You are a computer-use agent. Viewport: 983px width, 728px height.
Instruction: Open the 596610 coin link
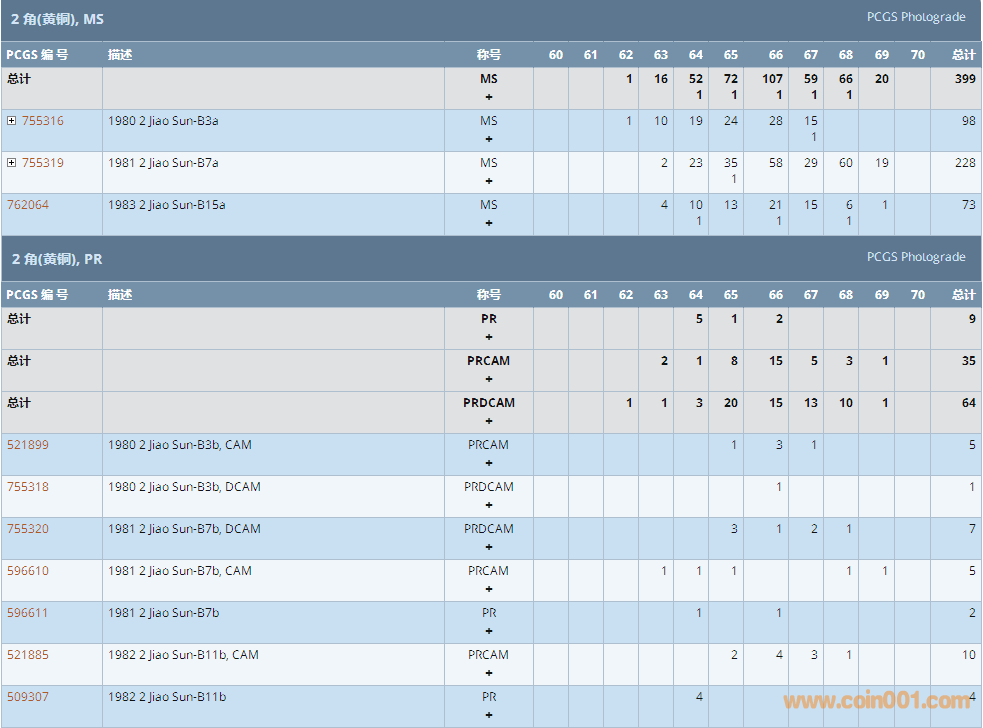pos(28,571)
